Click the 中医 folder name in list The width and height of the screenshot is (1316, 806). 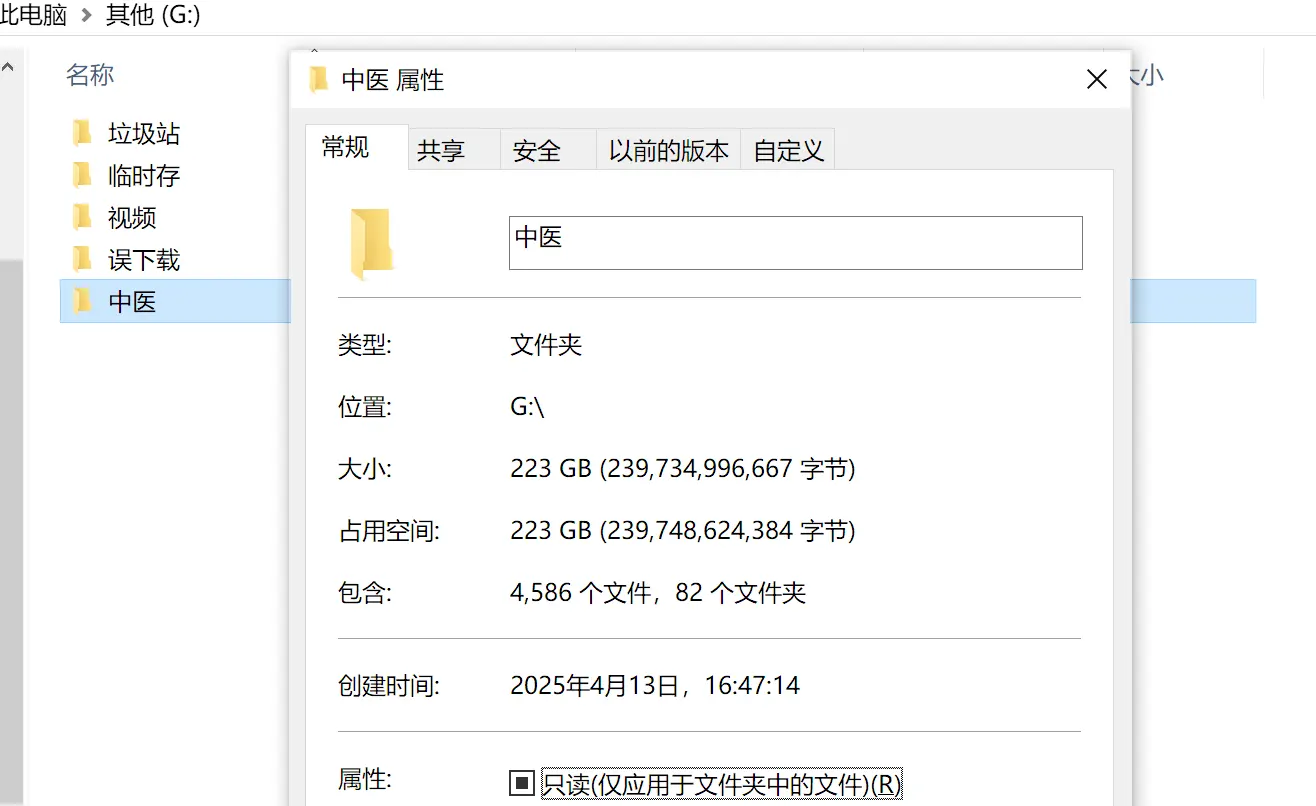(x=132, y=301)
